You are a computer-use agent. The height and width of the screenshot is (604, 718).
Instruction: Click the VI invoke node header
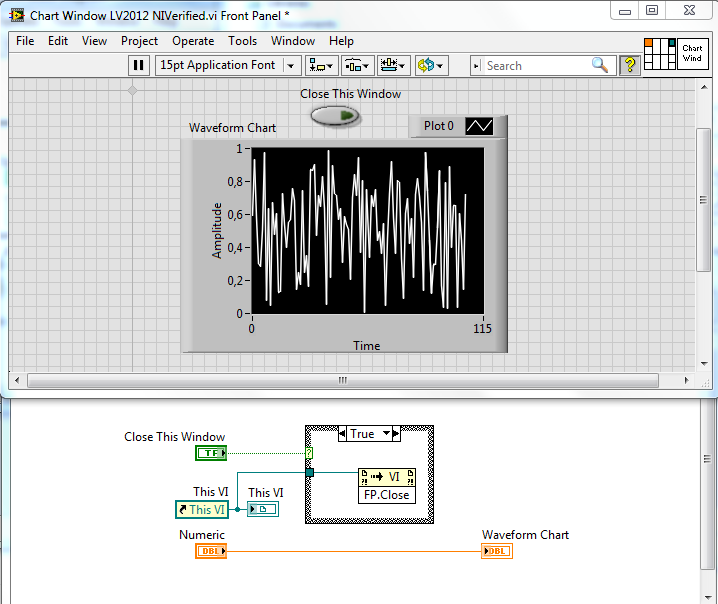pyautogui.click(x=386, y=477)
